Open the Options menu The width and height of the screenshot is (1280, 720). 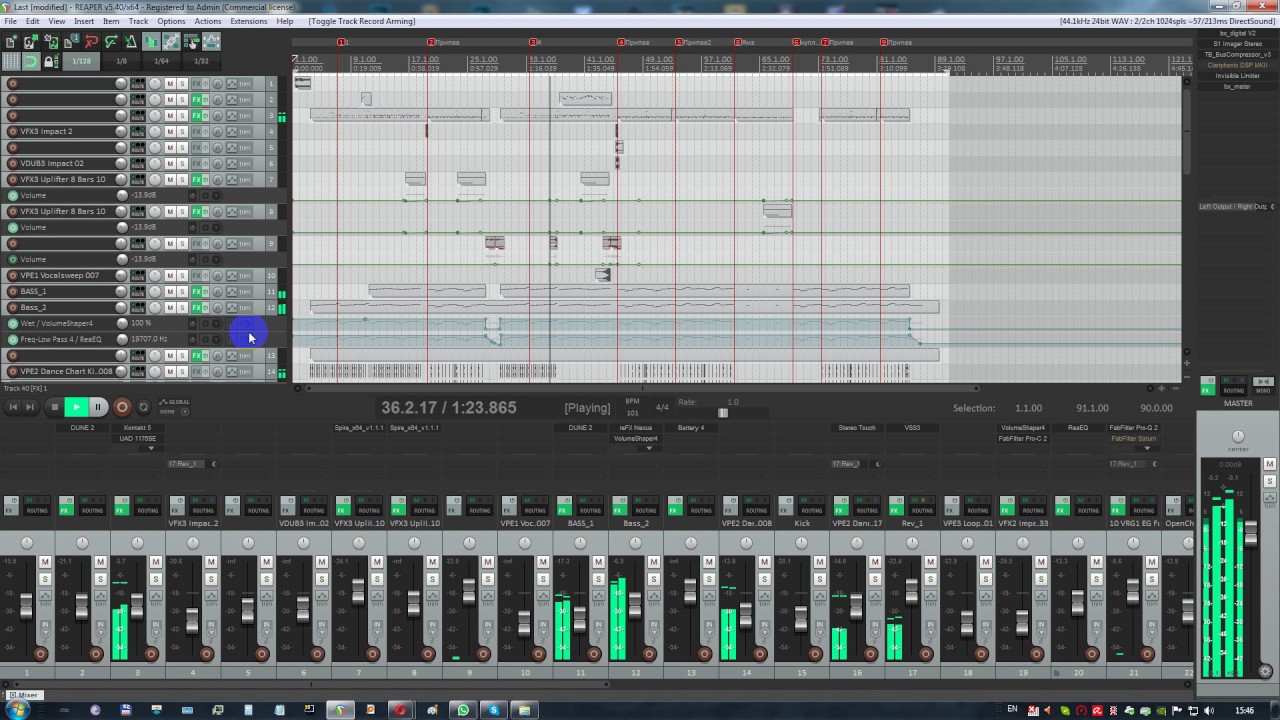[x=171, y=21]
